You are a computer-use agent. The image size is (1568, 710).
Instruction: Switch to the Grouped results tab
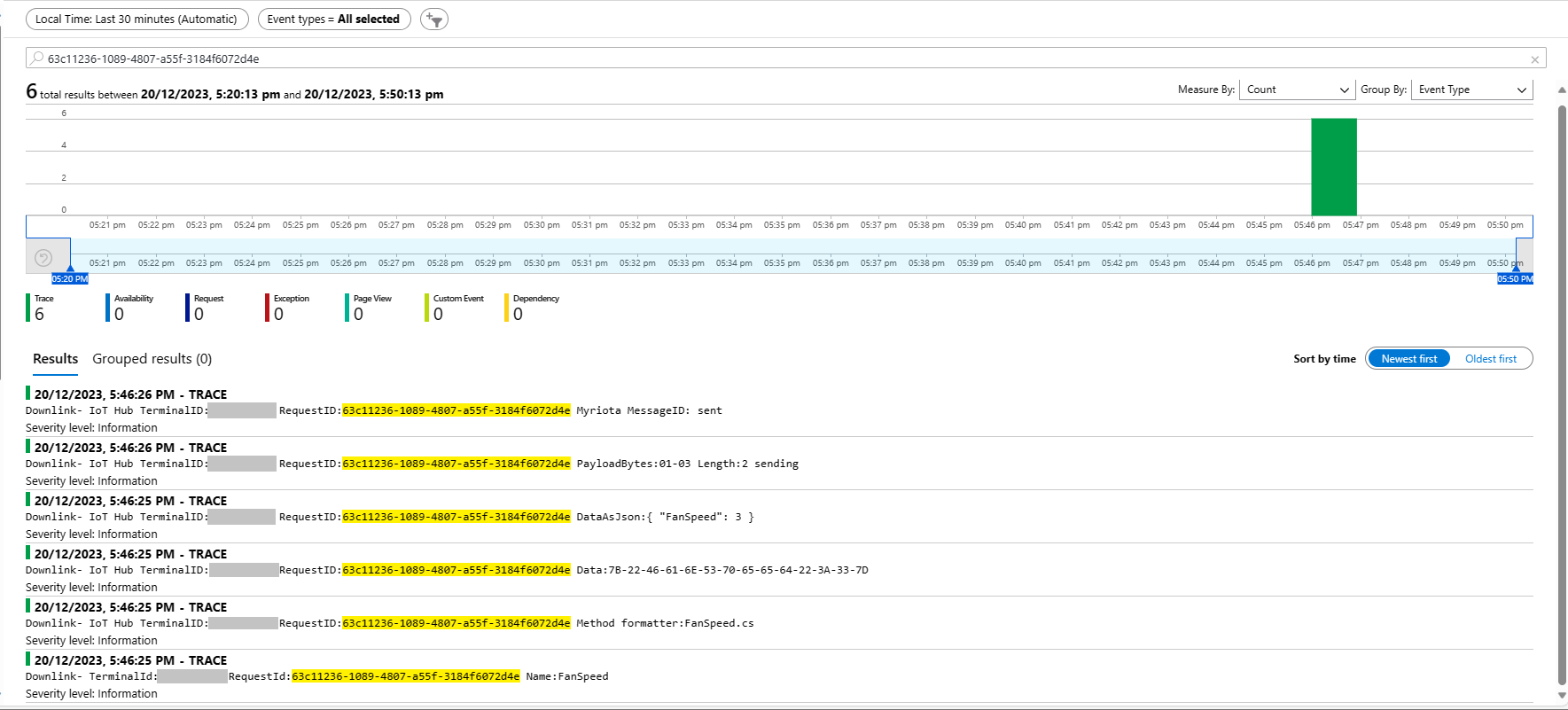pyautogui.click(x=152, y=359)
